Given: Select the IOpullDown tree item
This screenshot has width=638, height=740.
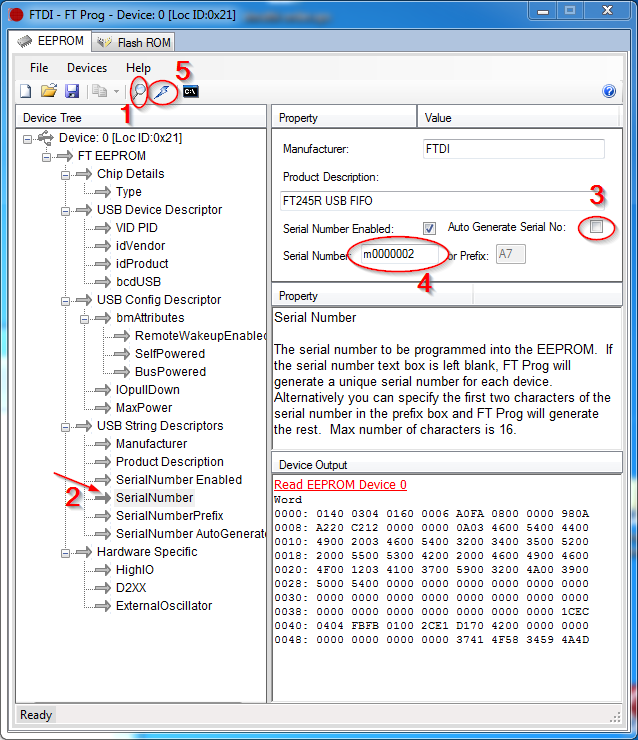Looking at the screenshot, I should [148, 389].
